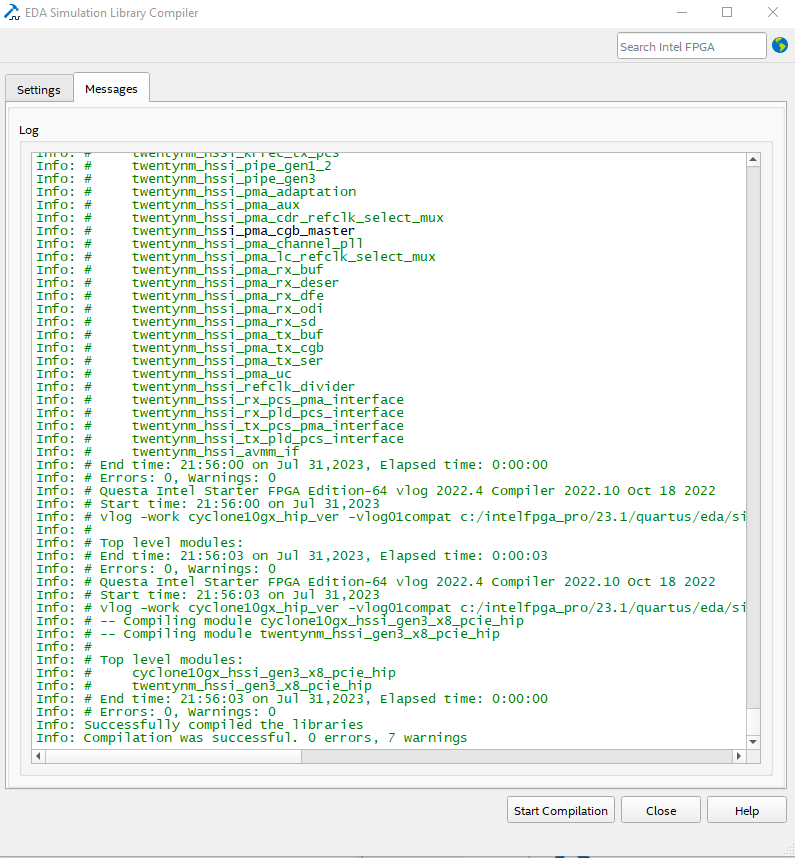795x858 pixels.
Task: Minimize the compiler window
Action: click(681, 13)
